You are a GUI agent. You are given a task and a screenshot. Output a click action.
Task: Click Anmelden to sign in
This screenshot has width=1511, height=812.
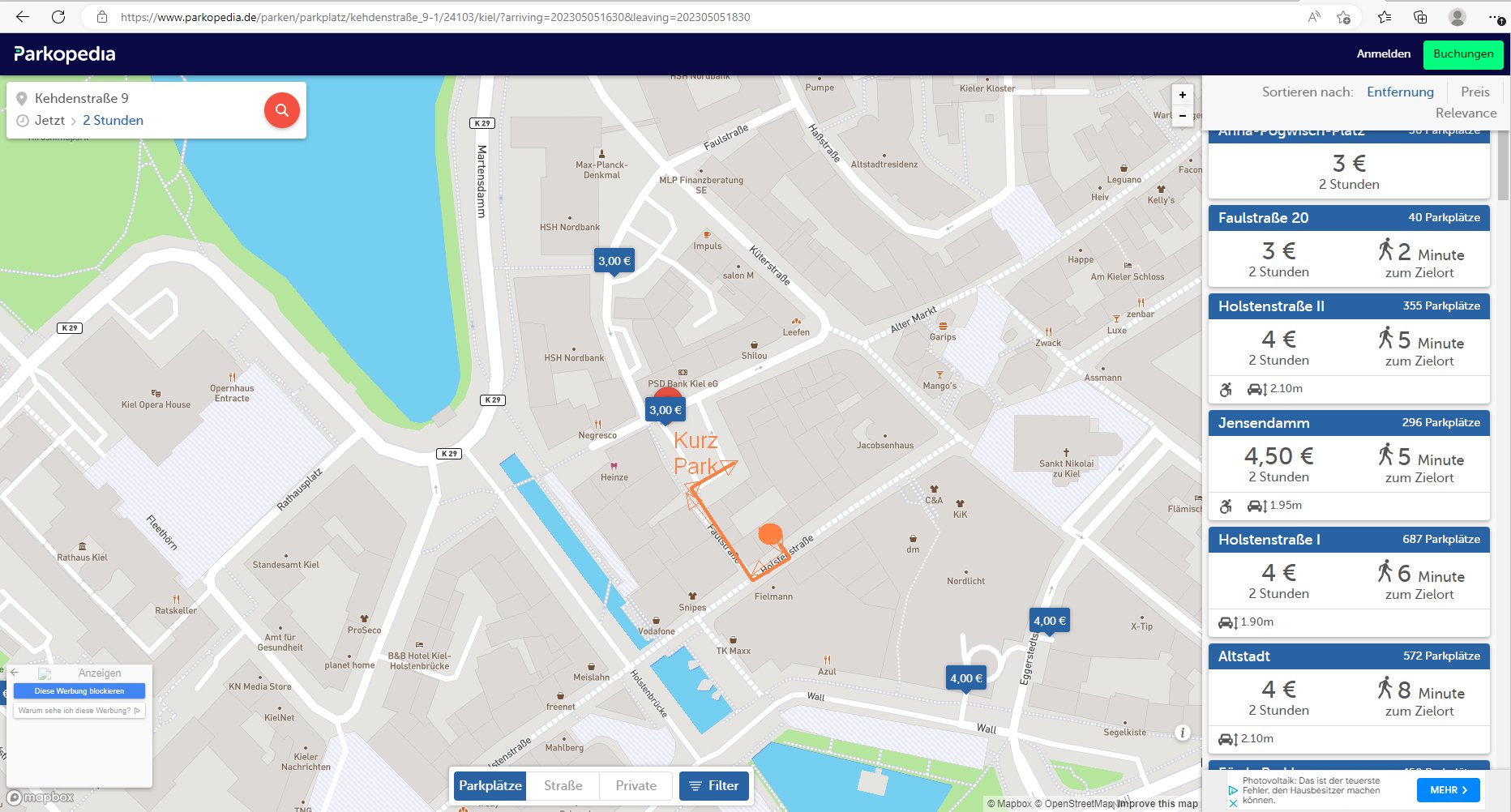click(x=1383, y=54)
